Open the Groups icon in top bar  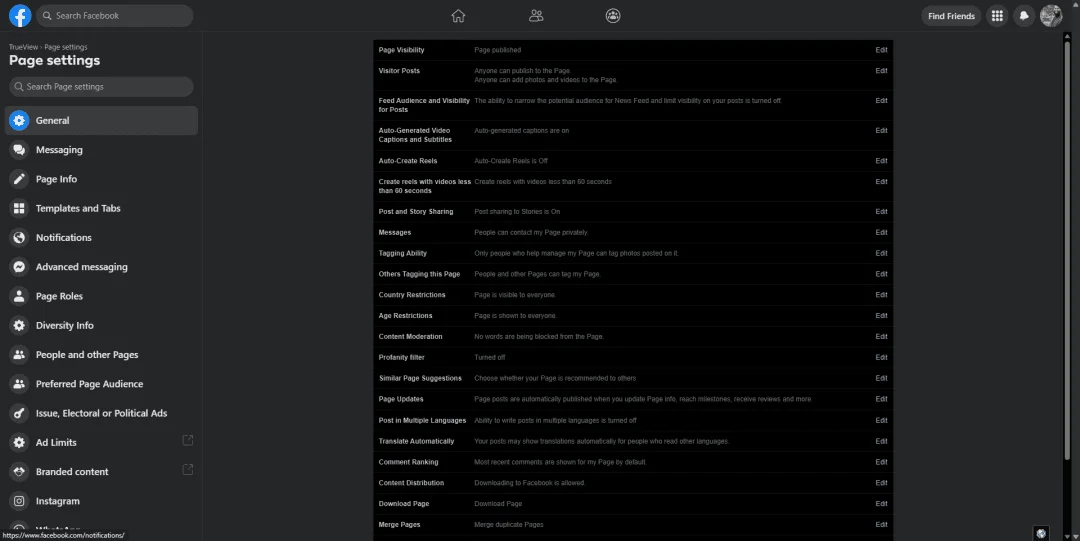click(x=613, y=16)
